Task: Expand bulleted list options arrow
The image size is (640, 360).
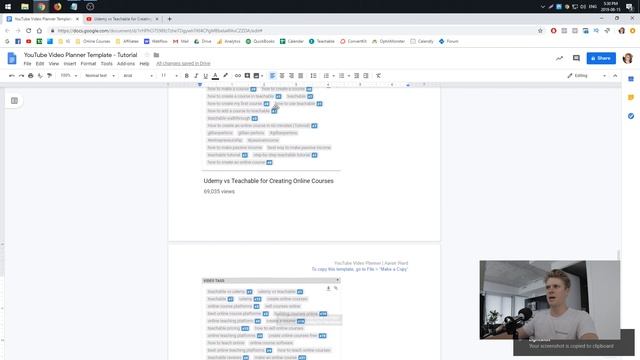Action: click(x=349, y=76)
